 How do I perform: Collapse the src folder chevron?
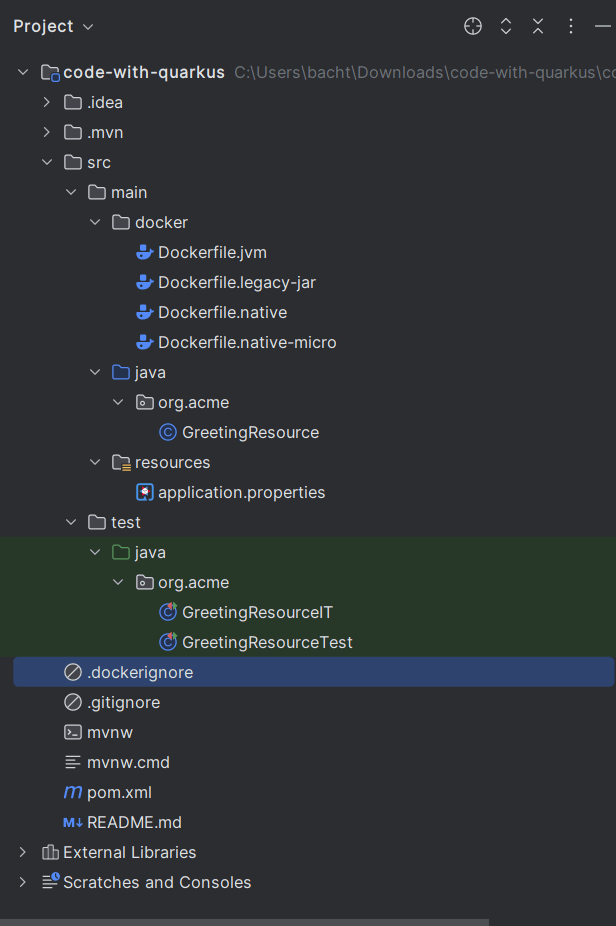47,162
